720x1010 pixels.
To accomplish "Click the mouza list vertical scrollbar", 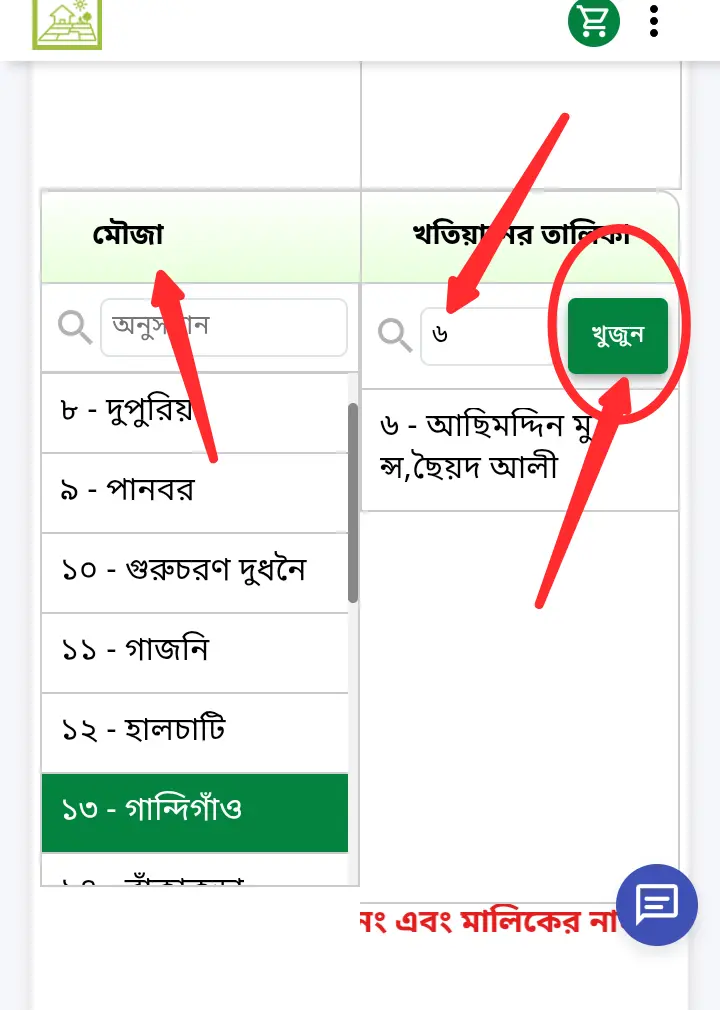I will [x=353, y=500].
